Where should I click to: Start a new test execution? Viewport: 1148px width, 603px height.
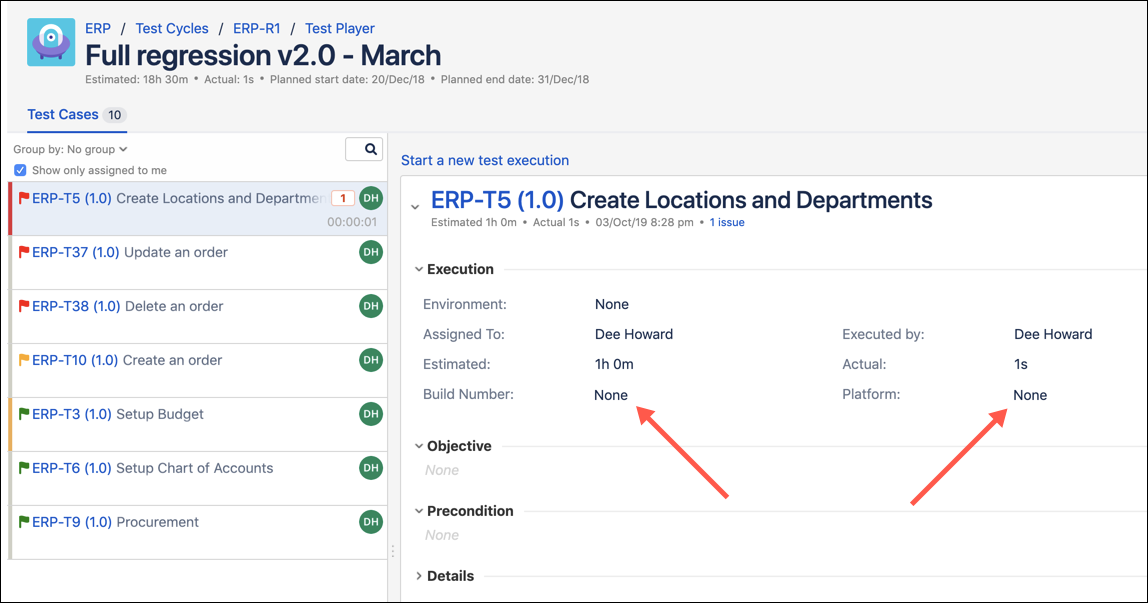tap(485, 160)
